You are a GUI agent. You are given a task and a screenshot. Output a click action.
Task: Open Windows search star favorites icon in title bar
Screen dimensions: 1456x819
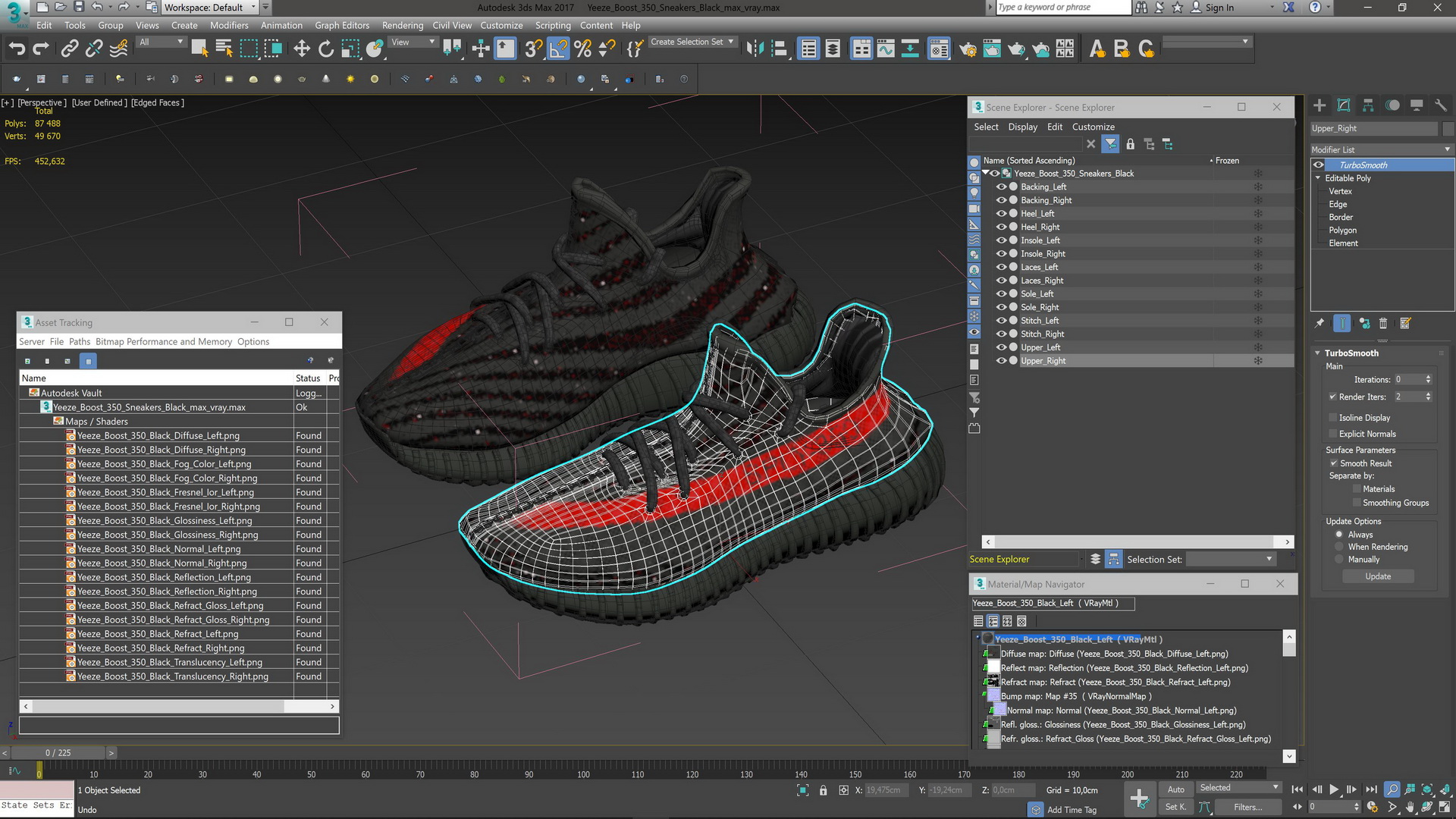coord(1178,8)
